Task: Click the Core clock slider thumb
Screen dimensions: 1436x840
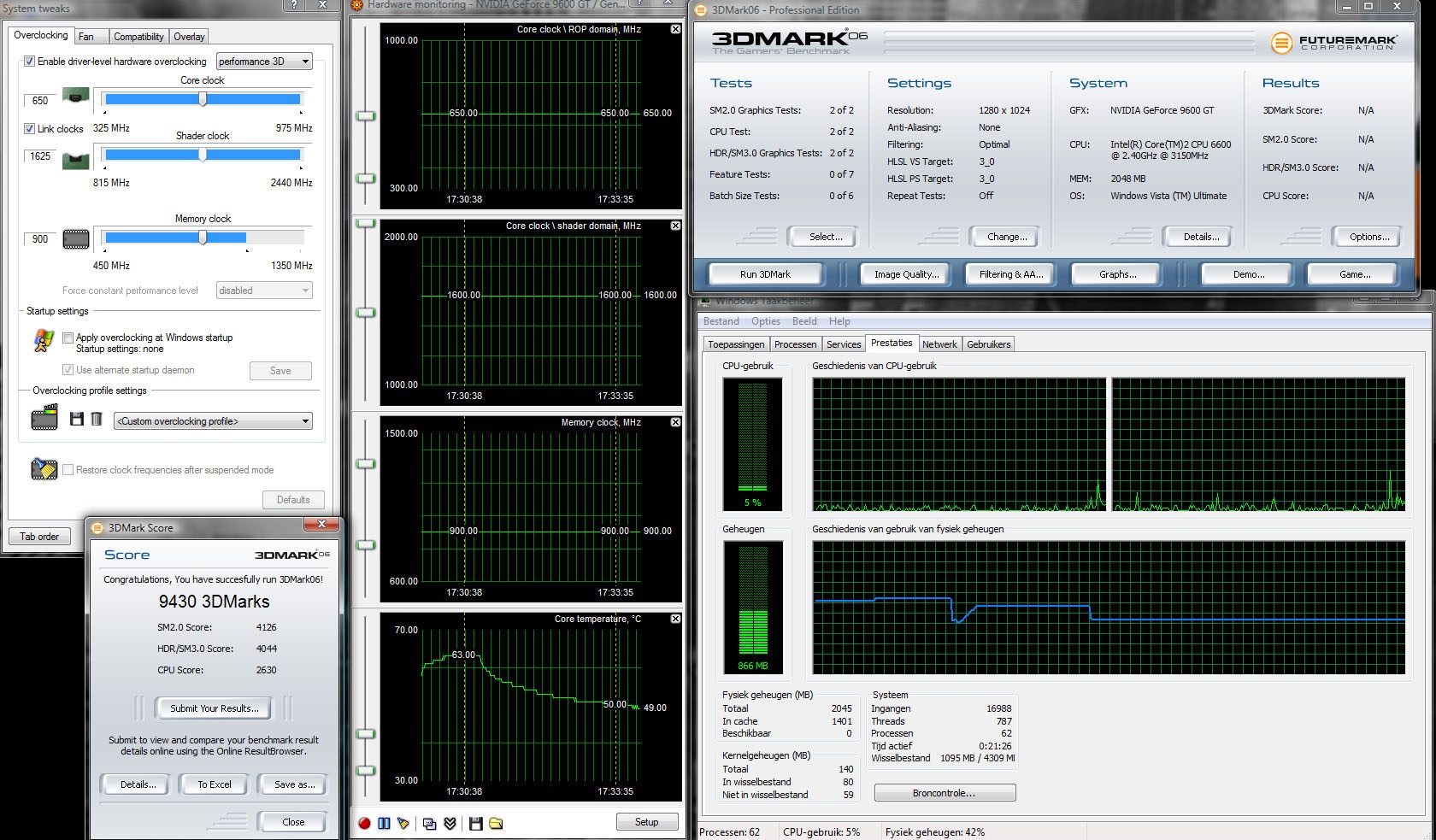Action: tap(203, 99)
